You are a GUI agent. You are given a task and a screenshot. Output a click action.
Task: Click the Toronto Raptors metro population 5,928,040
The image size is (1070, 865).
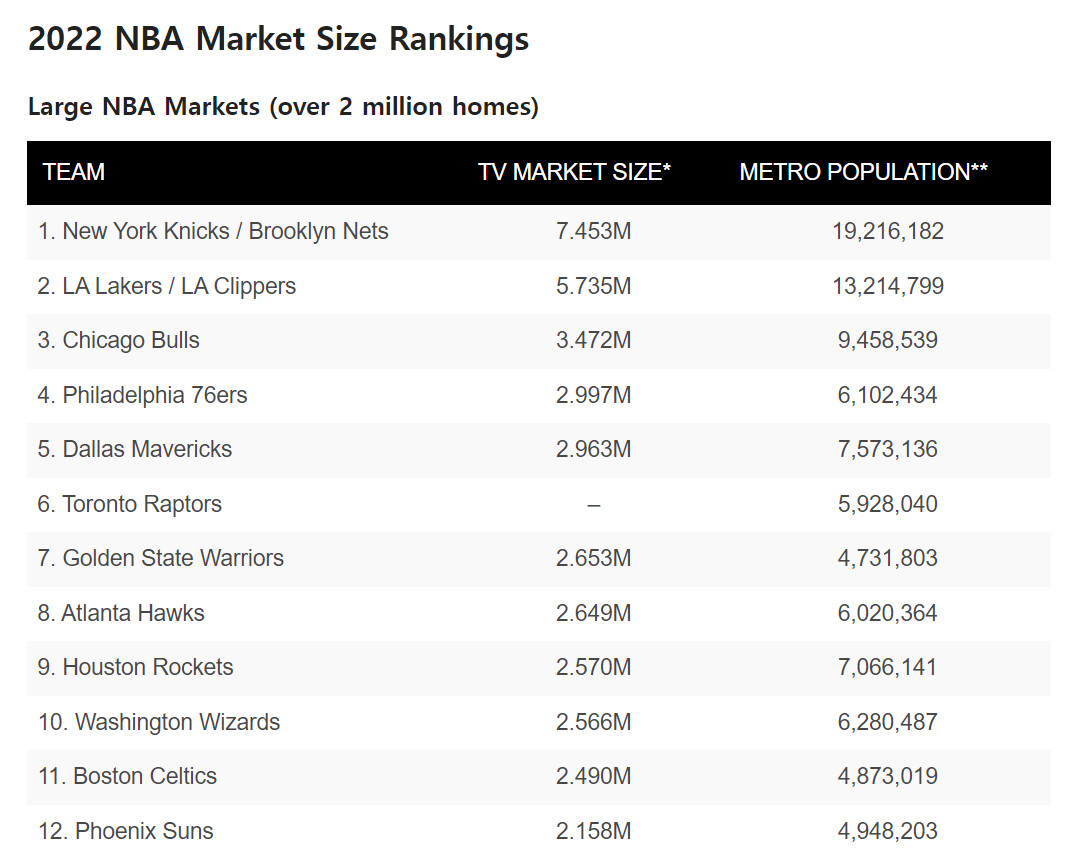point(888,504)
